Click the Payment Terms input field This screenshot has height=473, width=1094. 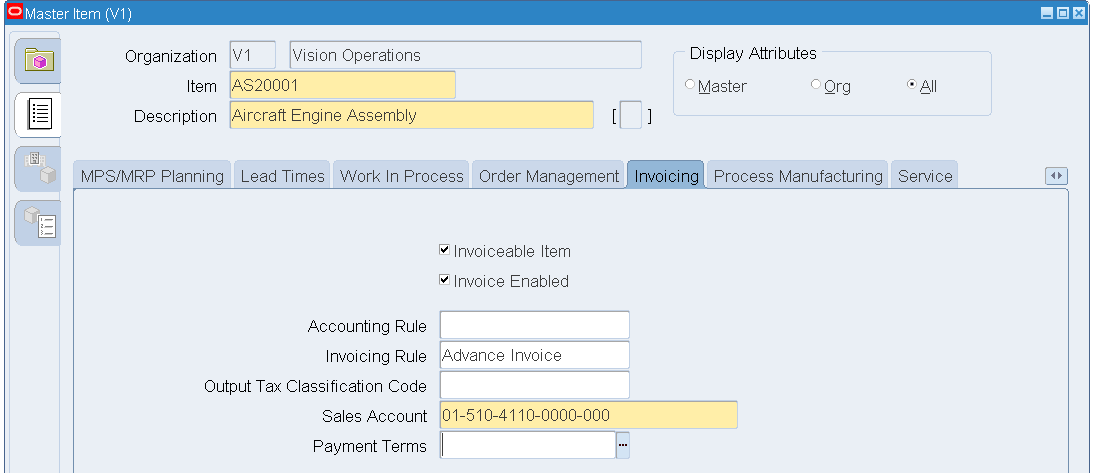[x=528, y=445]
